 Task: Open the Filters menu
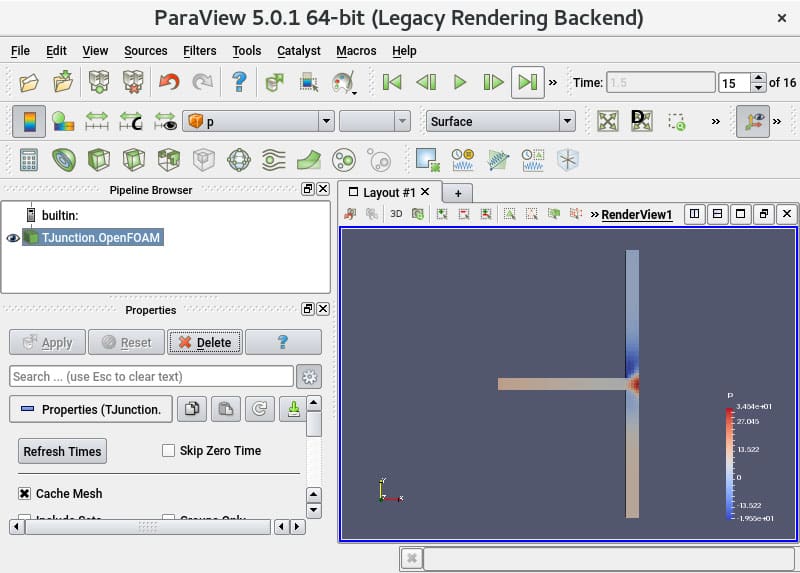pos(199,51)
